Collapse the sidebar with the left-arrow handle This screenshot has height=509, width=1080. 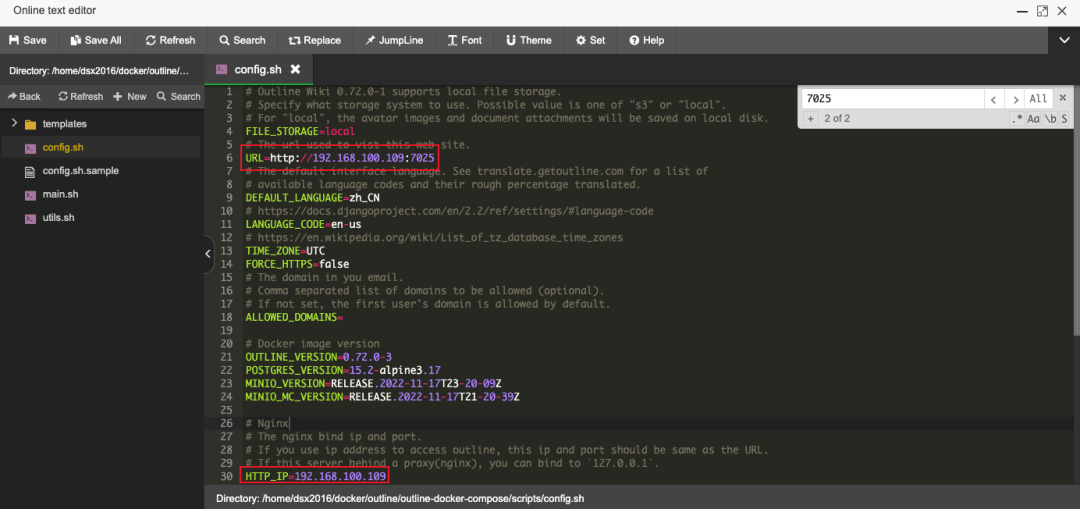[x=209, y=253]
